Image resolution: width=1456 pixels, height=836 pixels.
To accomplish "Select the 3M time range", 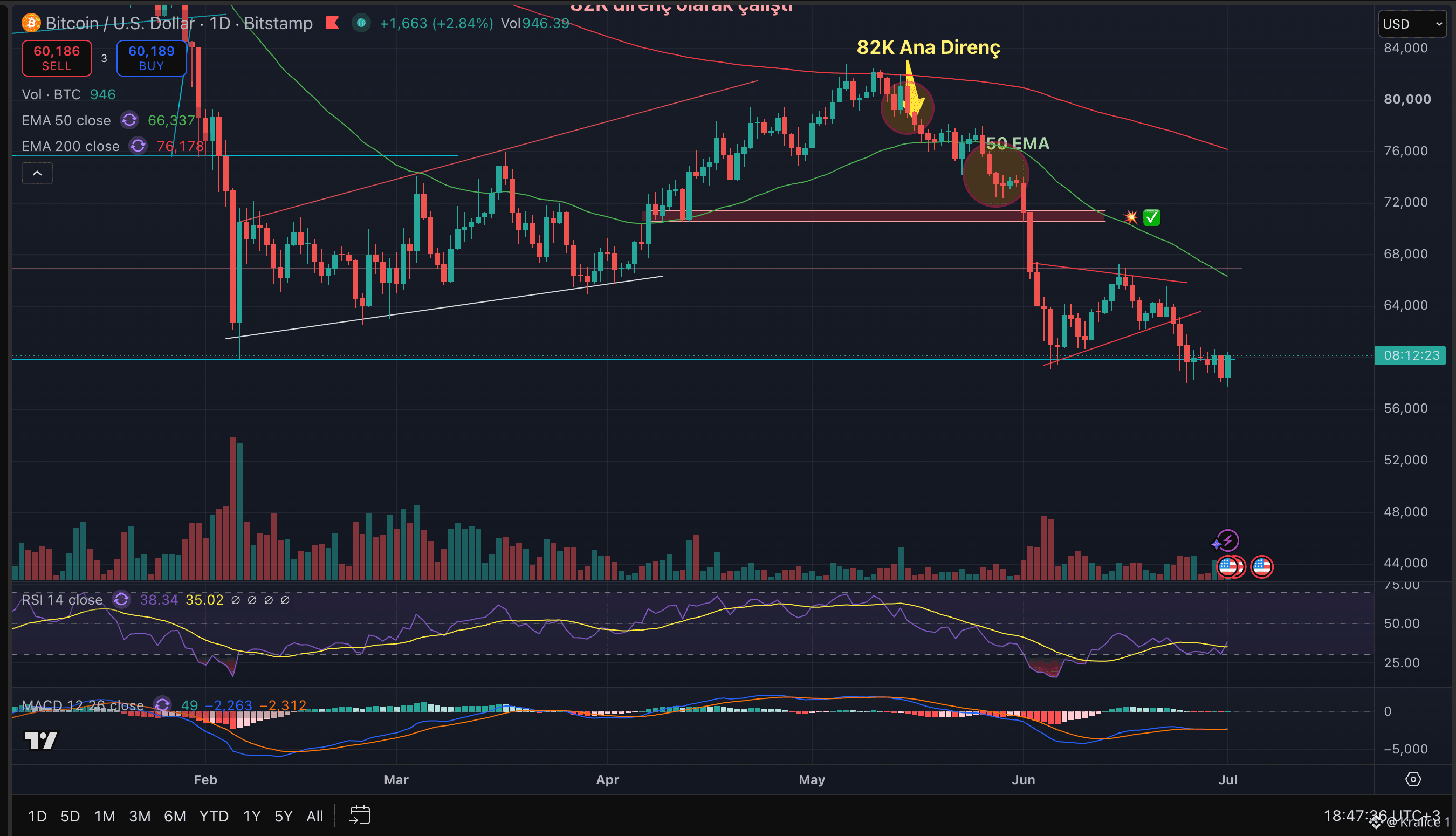I will coord(140,816).
